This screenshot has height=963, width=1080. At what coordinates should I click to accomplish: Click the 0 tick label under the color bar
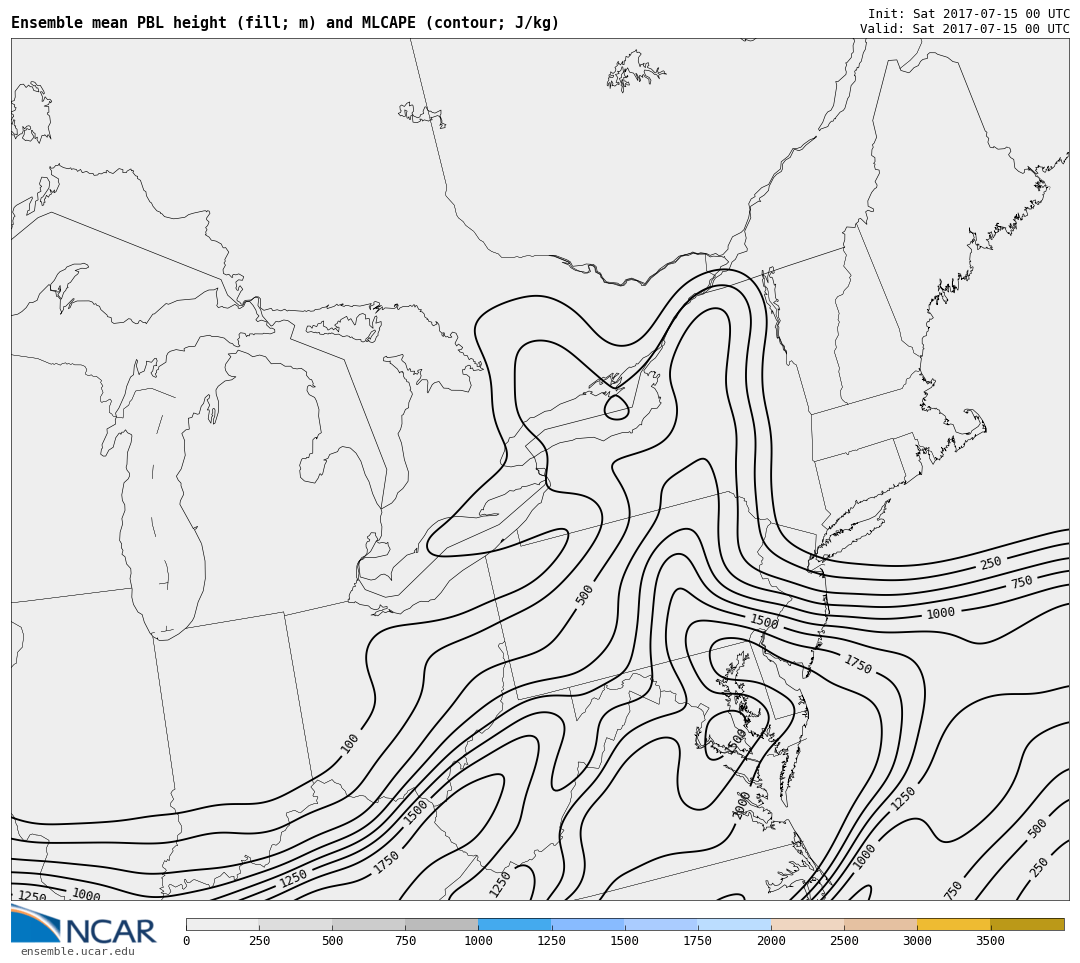coord(187,941)
